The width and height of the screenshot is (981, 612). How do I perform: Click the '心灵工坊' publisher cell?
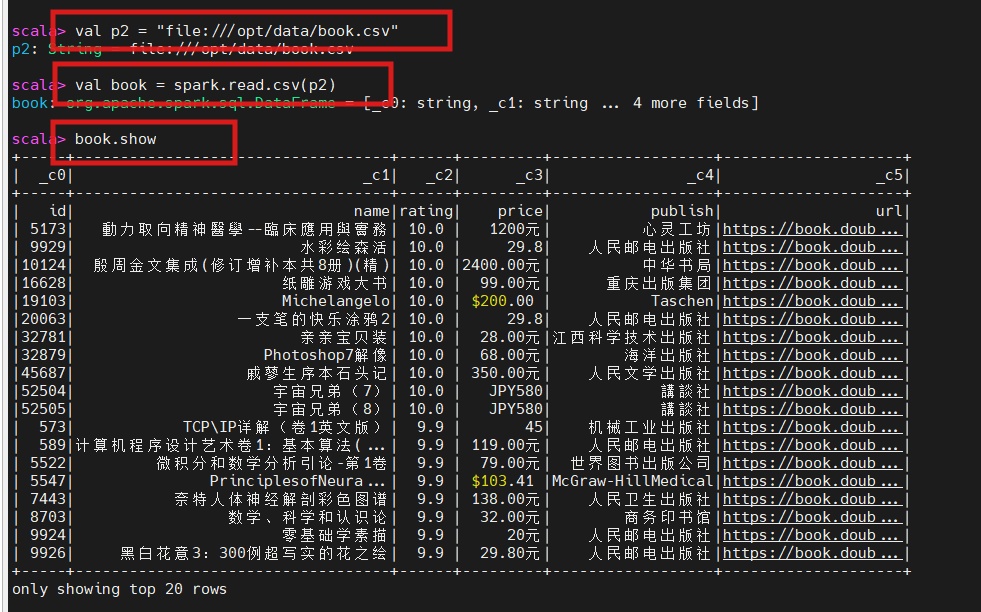point(677,230)
